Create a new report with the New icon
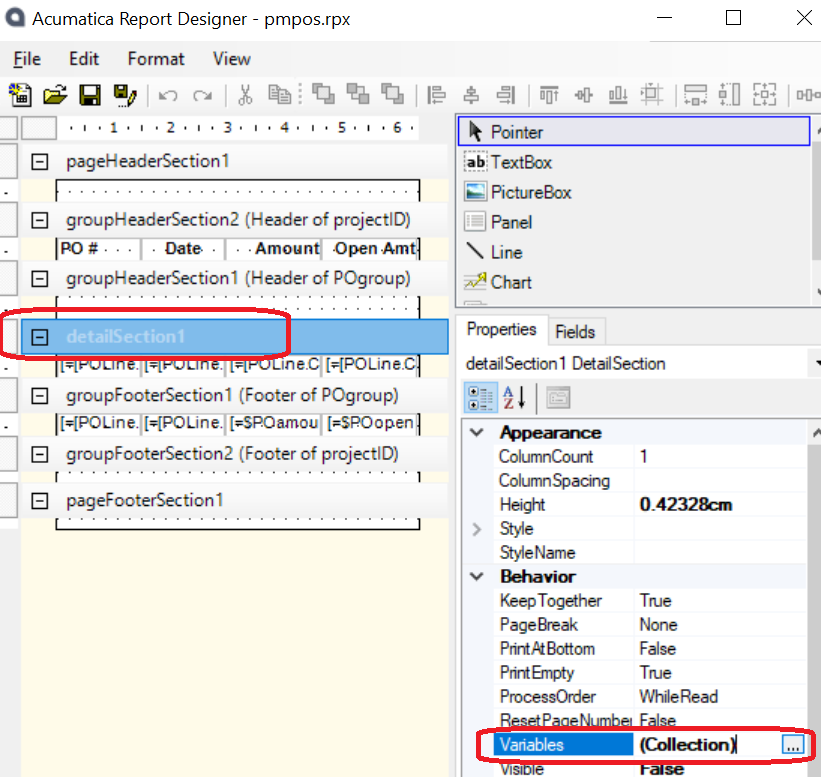Screen dimensions: 821x777 point(20,95)
